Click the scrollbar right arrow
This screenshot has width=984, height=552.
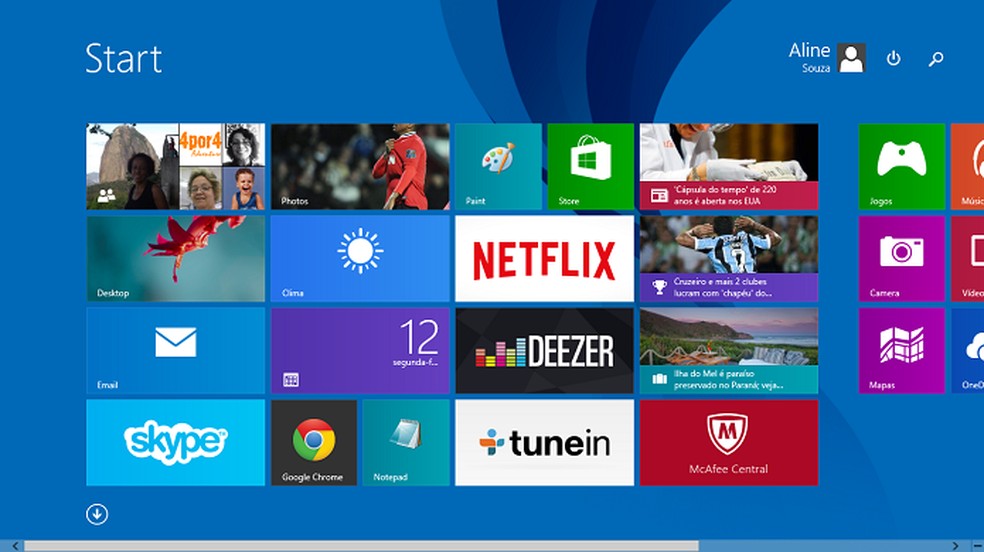click(x=955, y=546)
